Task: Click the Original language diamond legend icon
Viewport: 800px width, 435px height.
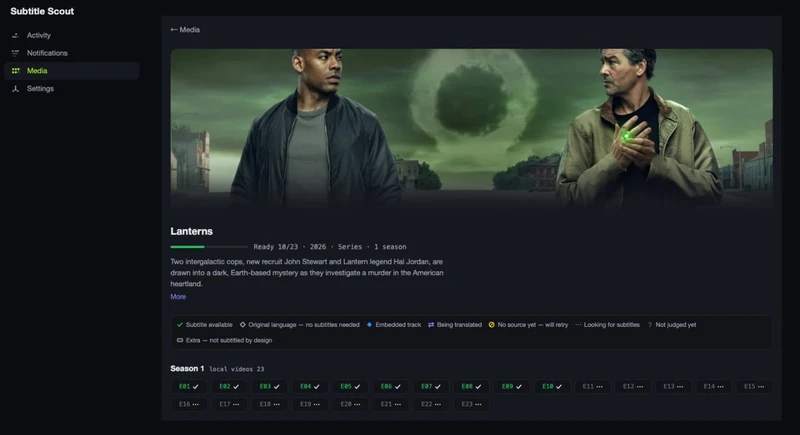Action: point(242,324)
